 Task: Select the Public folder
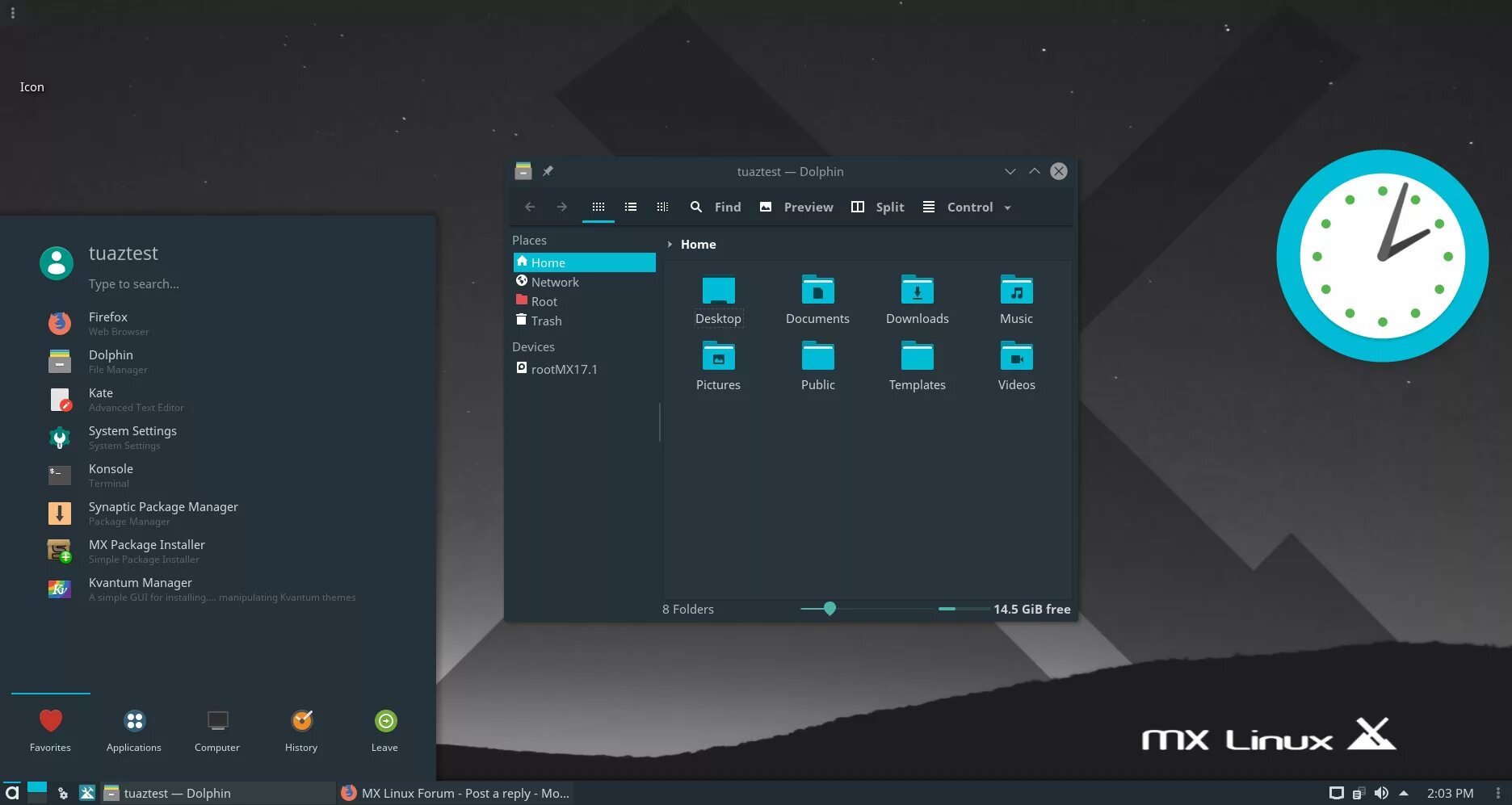(817, 367)
